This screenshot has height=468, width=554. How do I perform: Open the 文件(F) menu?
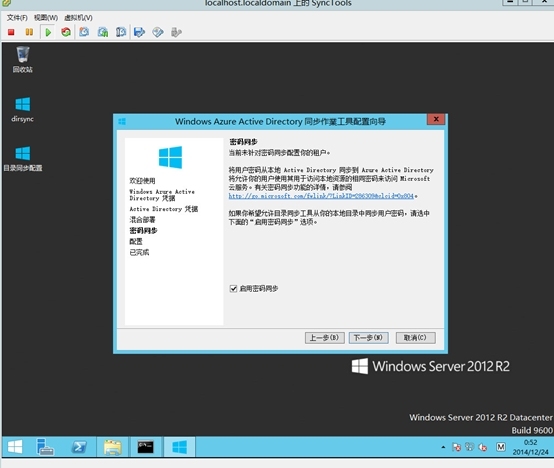click(x=17, y=17)
